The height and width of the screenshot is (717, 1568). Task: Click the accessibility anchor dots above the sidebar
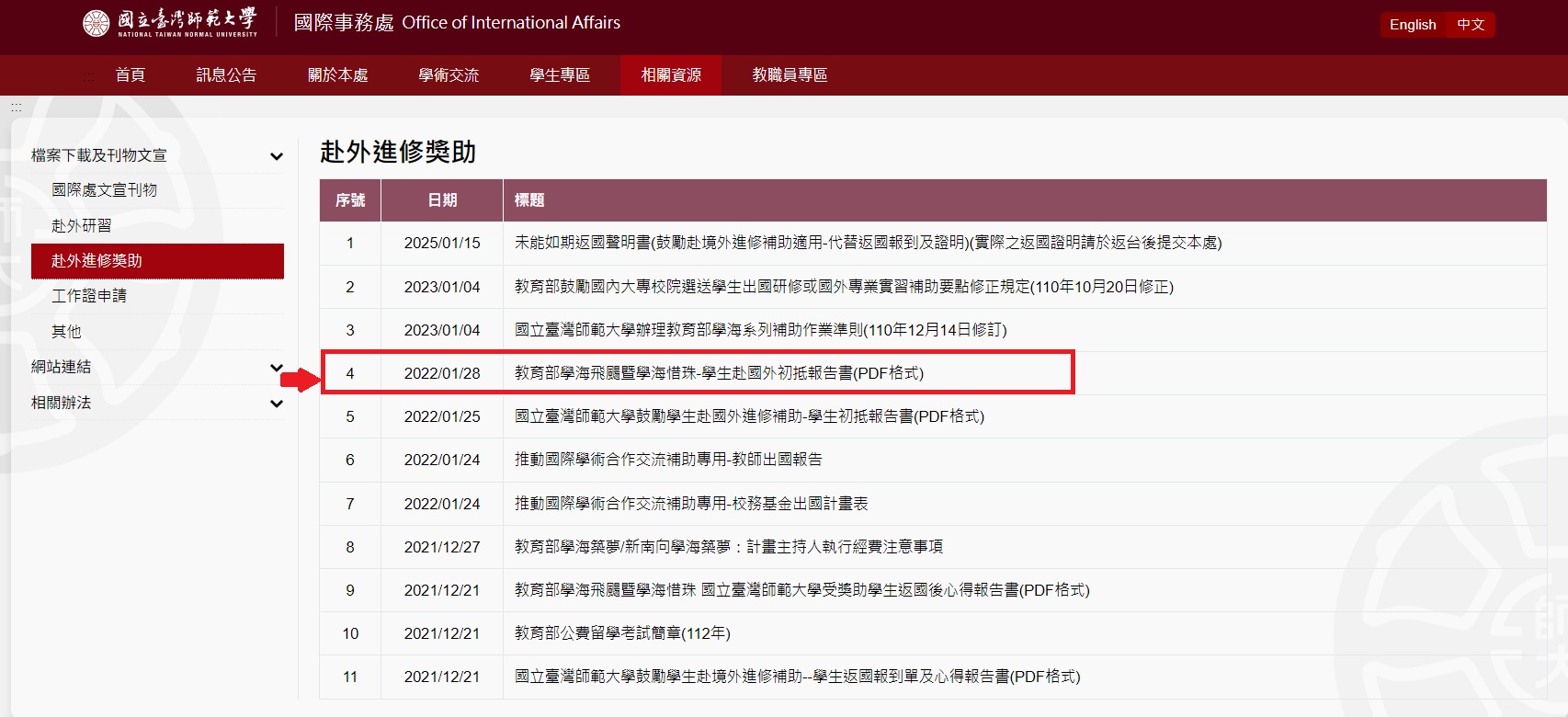click(x=16, y=108)
